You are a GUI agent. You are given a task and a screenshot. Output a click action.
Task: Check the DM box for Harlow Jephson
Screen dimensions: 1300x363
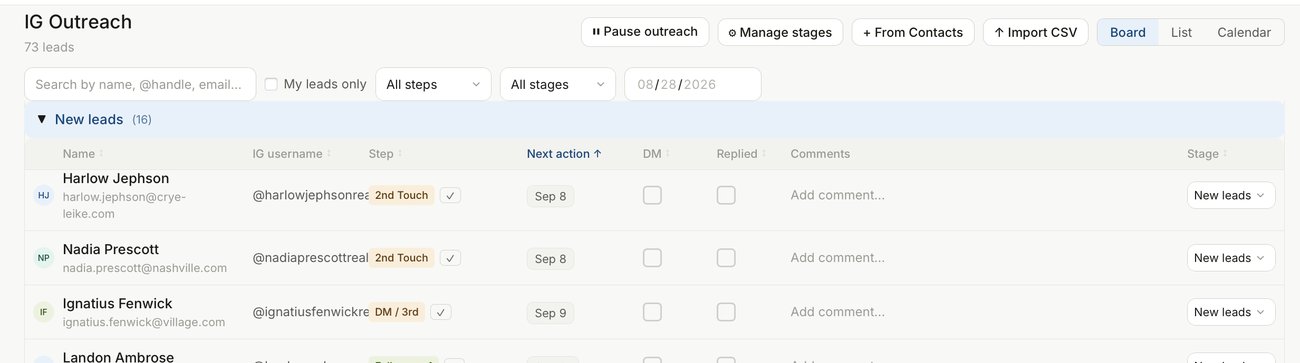pyautogui.click(x=652, y=195)
